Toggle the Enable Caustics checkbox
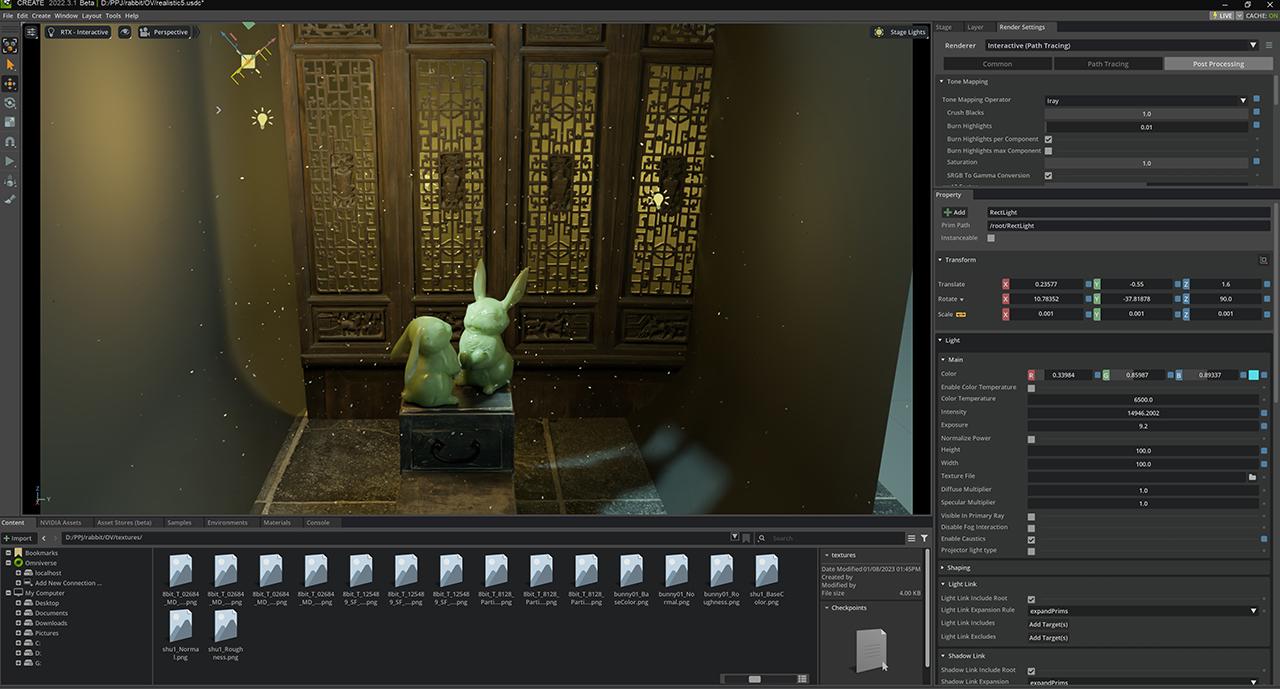Viewport: 1280px width, 689px height. tap(1031, 539)
